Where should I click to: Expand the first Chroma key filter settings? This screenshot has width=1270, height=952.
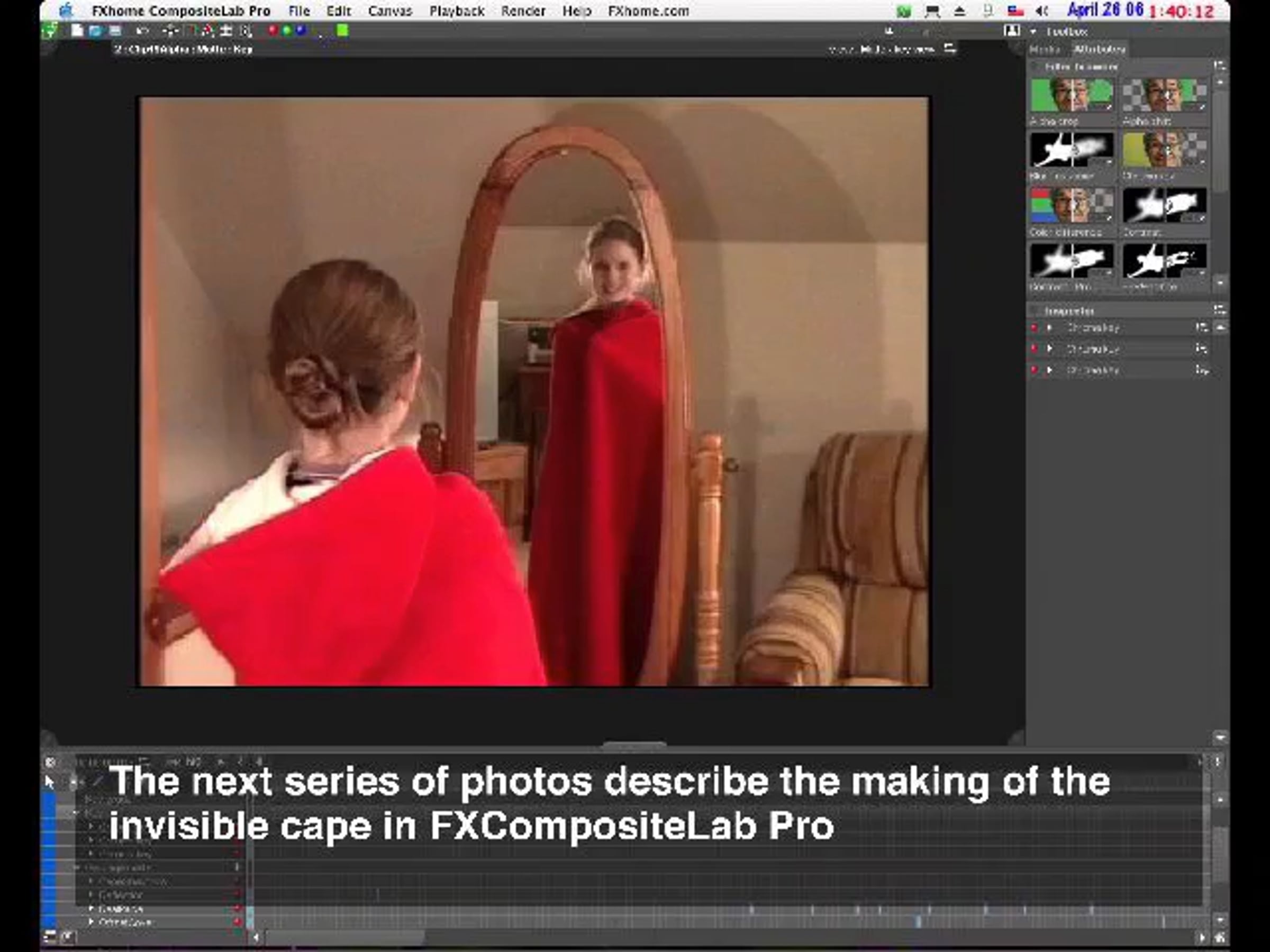(x=1050, y=328)
